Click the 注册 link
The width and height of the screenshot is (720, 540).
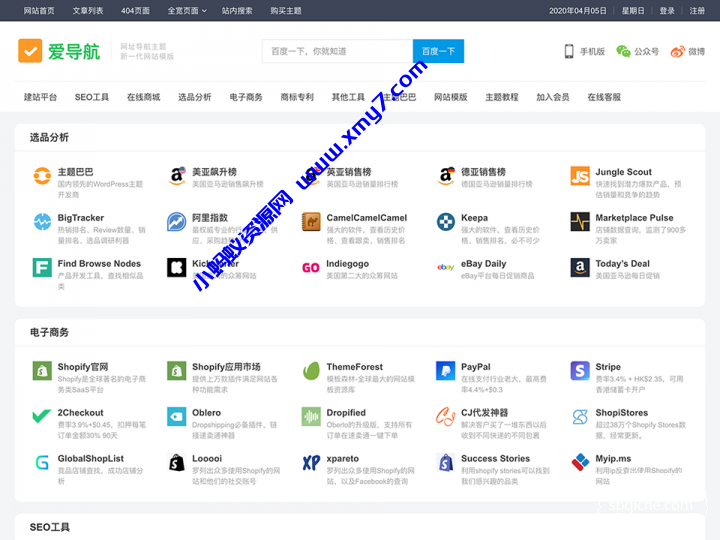pos(697,11)
